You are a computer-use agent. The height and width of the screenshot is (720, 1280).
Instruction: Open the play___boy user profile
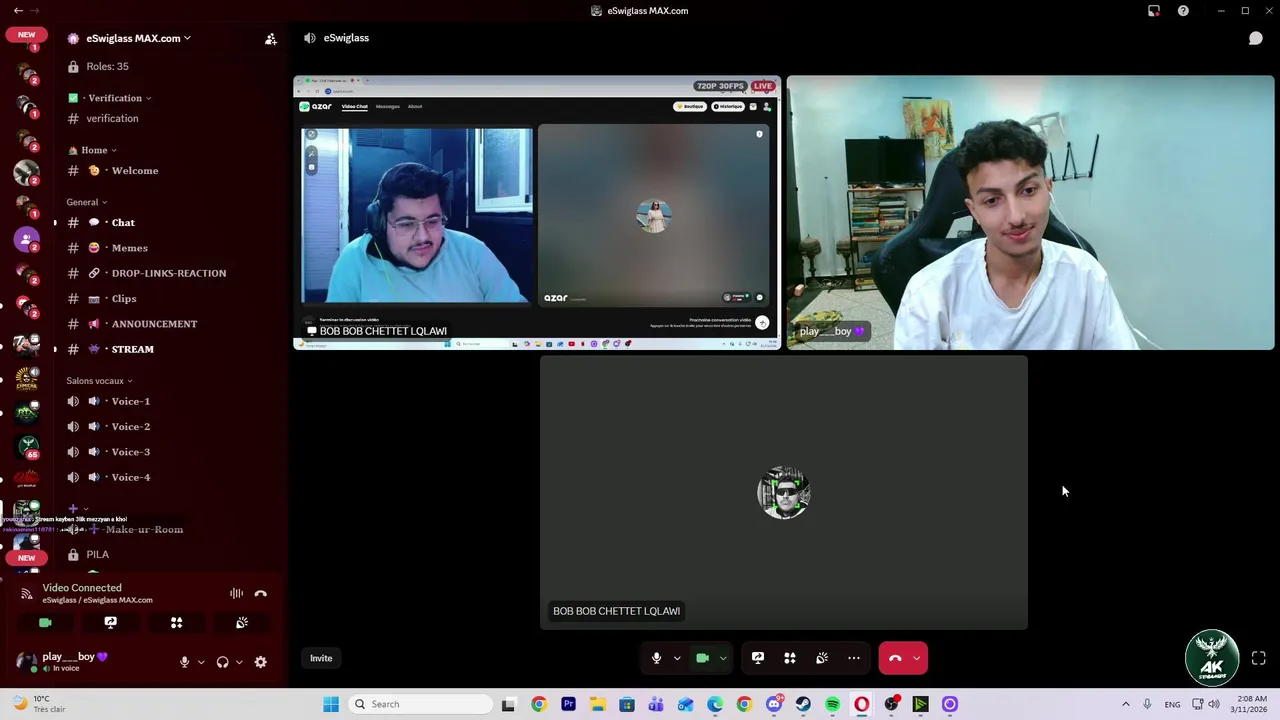click(62, 661)
